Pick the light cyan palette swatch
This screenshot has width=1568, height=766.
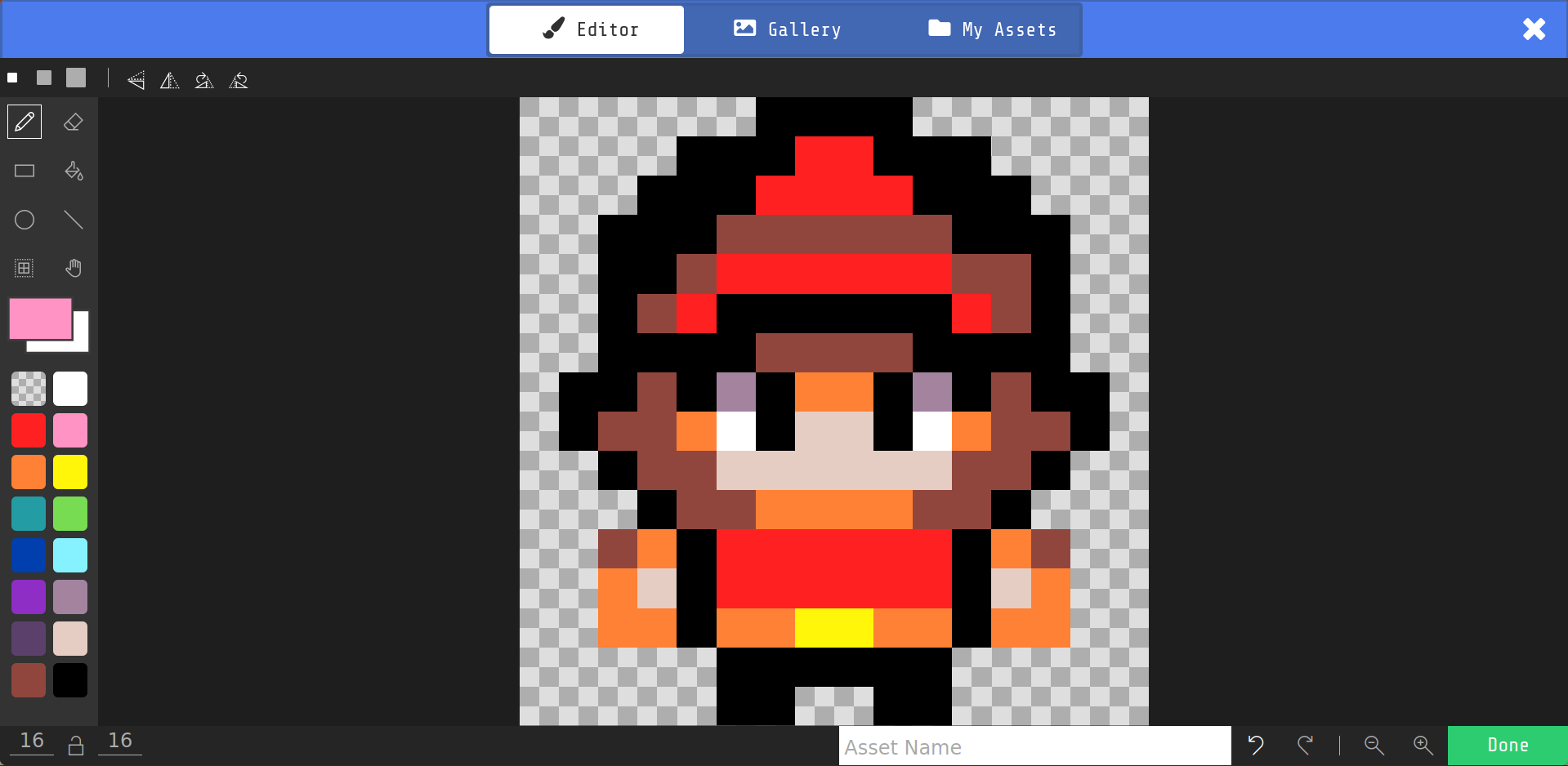point(70,555)
